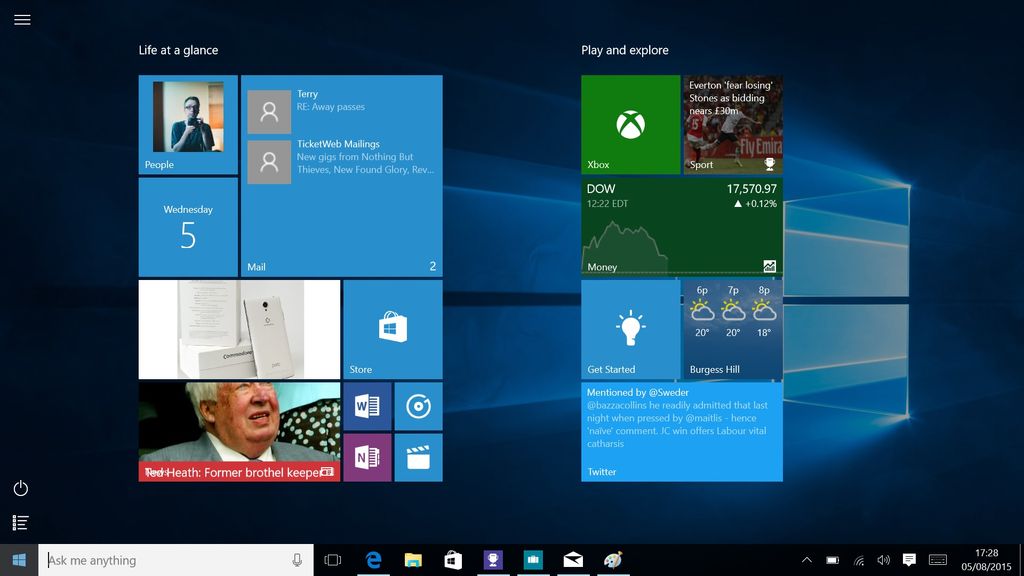The image size is (1024, 576).
Task: Click inside the Ask me anything search box
Action: tap(160, 560)
